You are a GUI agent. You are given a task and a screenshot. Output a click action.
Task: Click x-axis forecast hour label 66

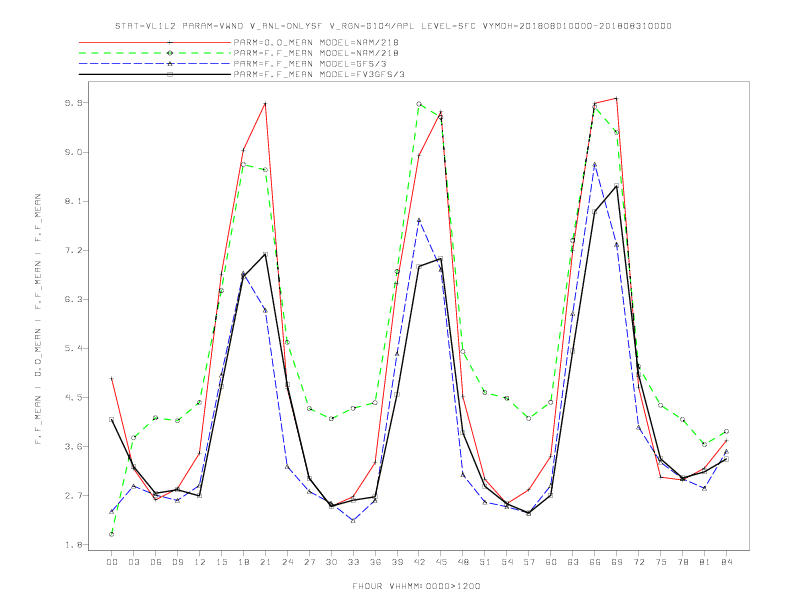click(x=595, y=562)
